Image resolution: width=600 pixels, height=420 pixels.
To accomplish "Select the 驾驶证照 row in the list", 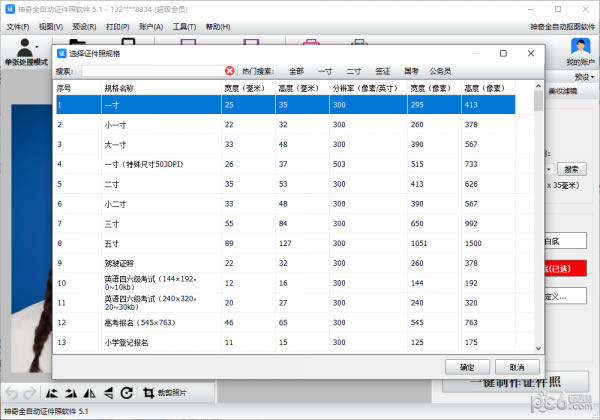I will [120, 262].
